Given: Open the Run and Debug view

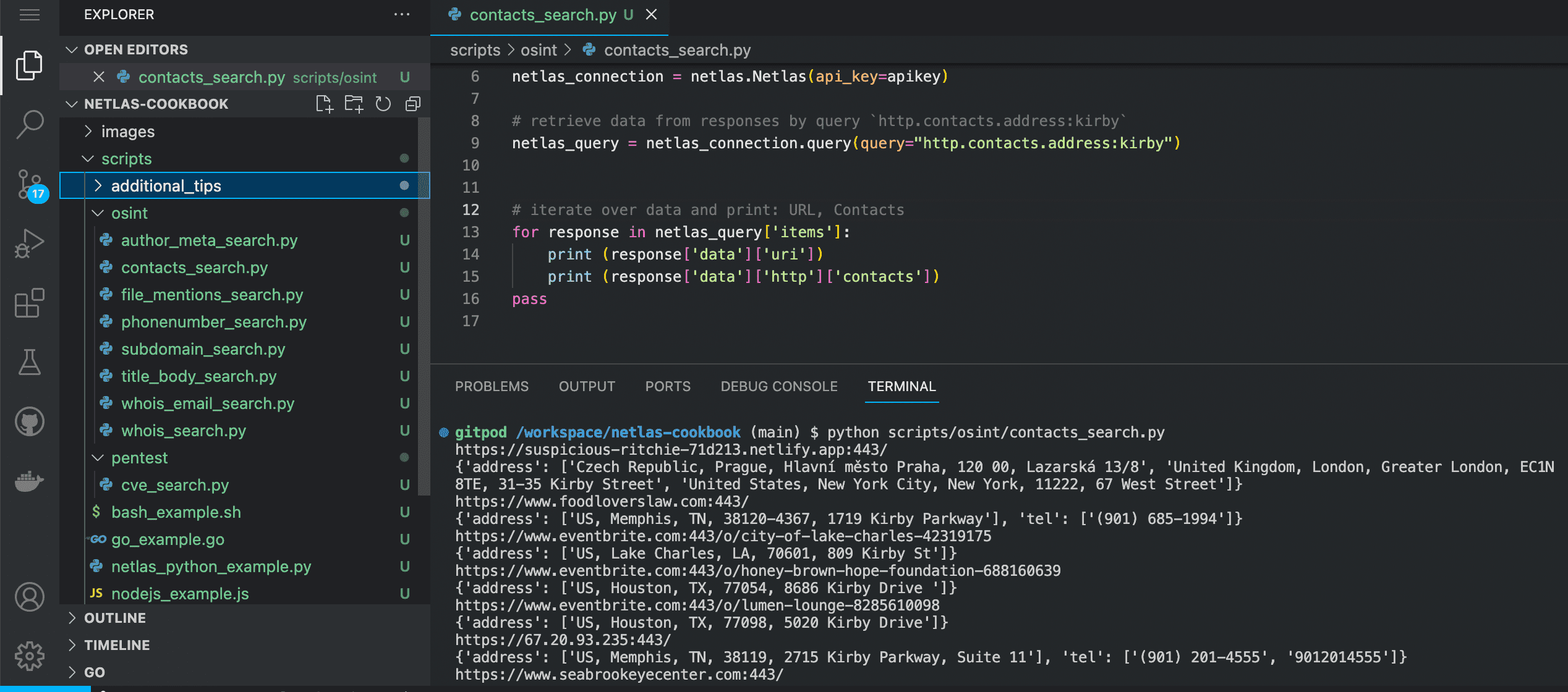Looking at the screenshot, I should 29,243.
